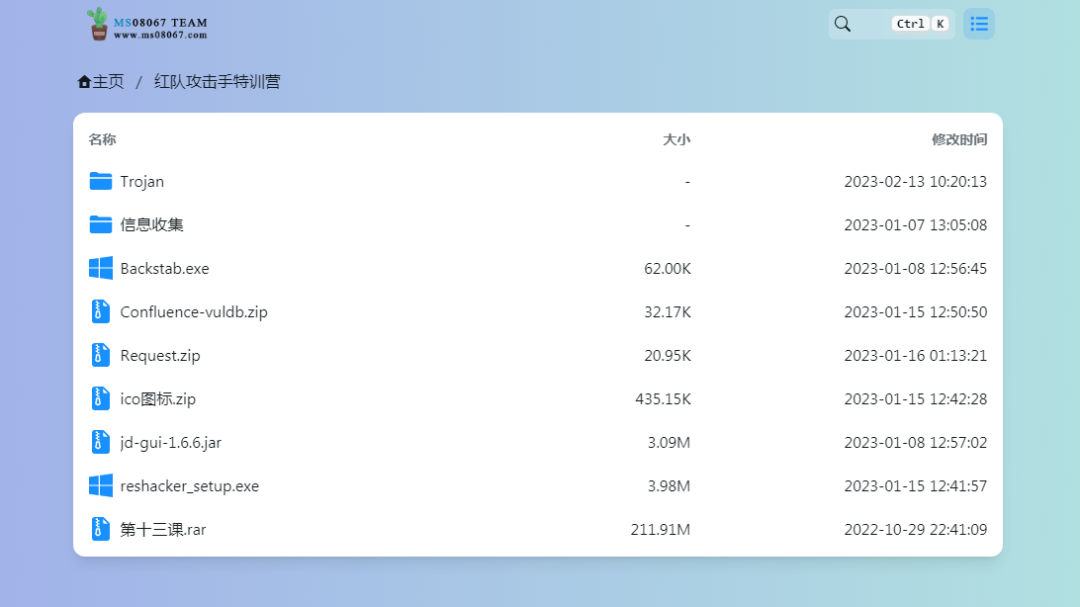Screen dimensions: 1080x607
Task: Click the date 2023-01-15 12:50:50
Action: pyautogui.click(x=915, y=312)
